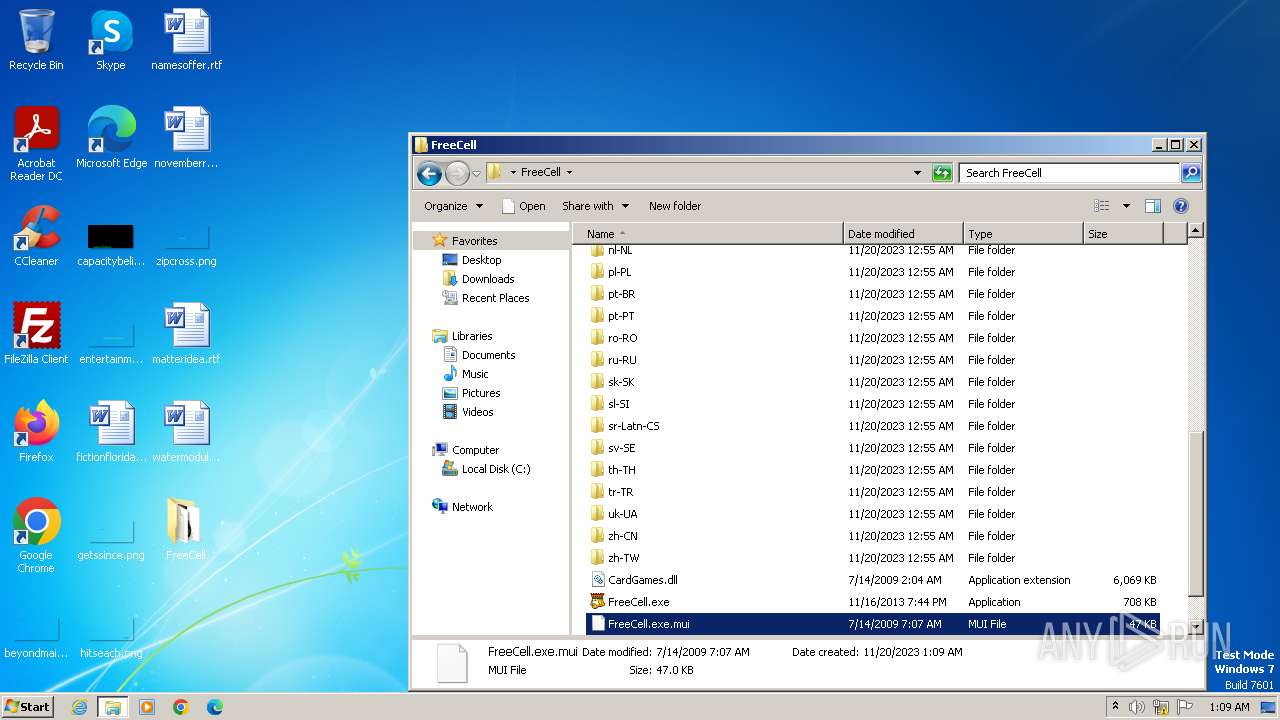Open Explorer help question mark

[x=1180, y=206]
